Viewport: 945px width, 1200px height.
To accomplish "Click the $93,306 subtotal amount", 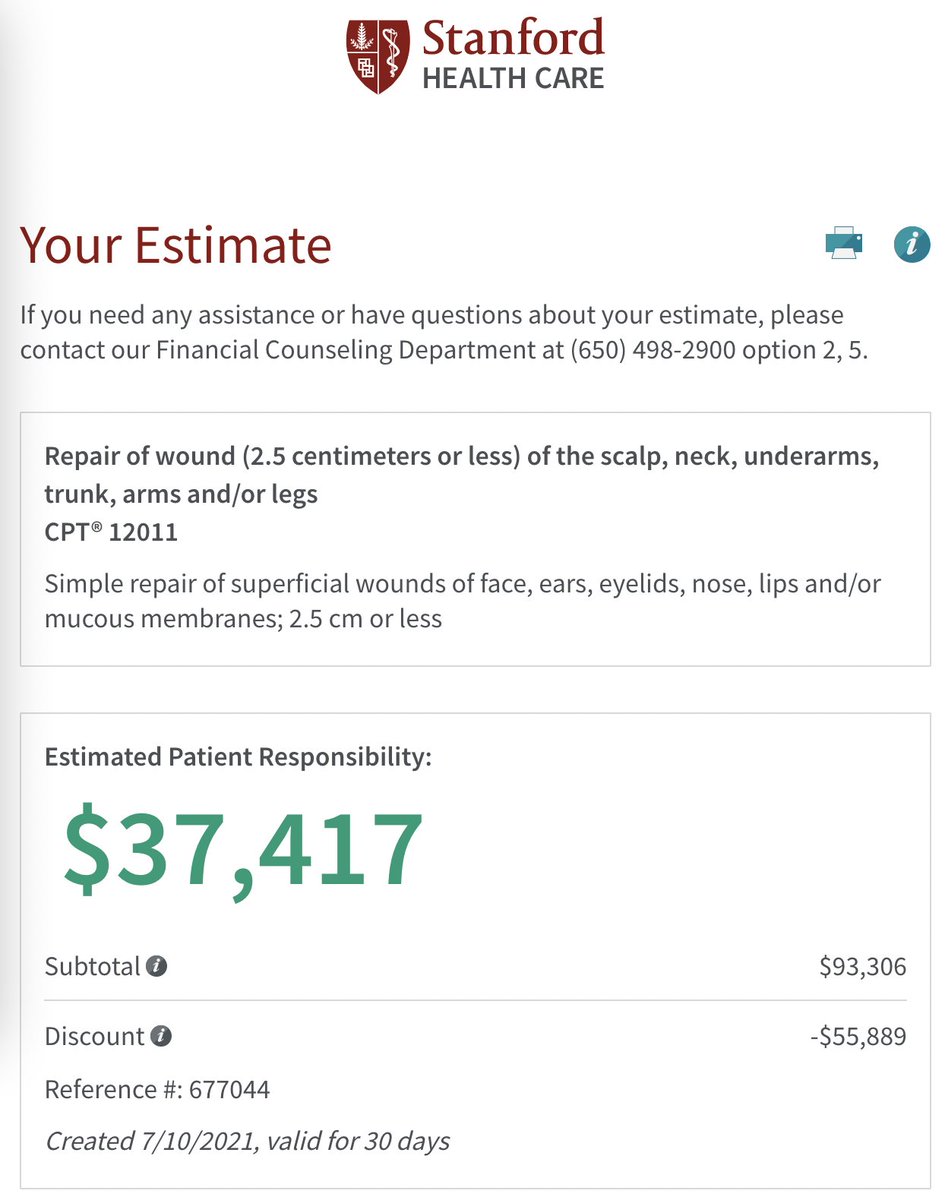I will 862,967.
